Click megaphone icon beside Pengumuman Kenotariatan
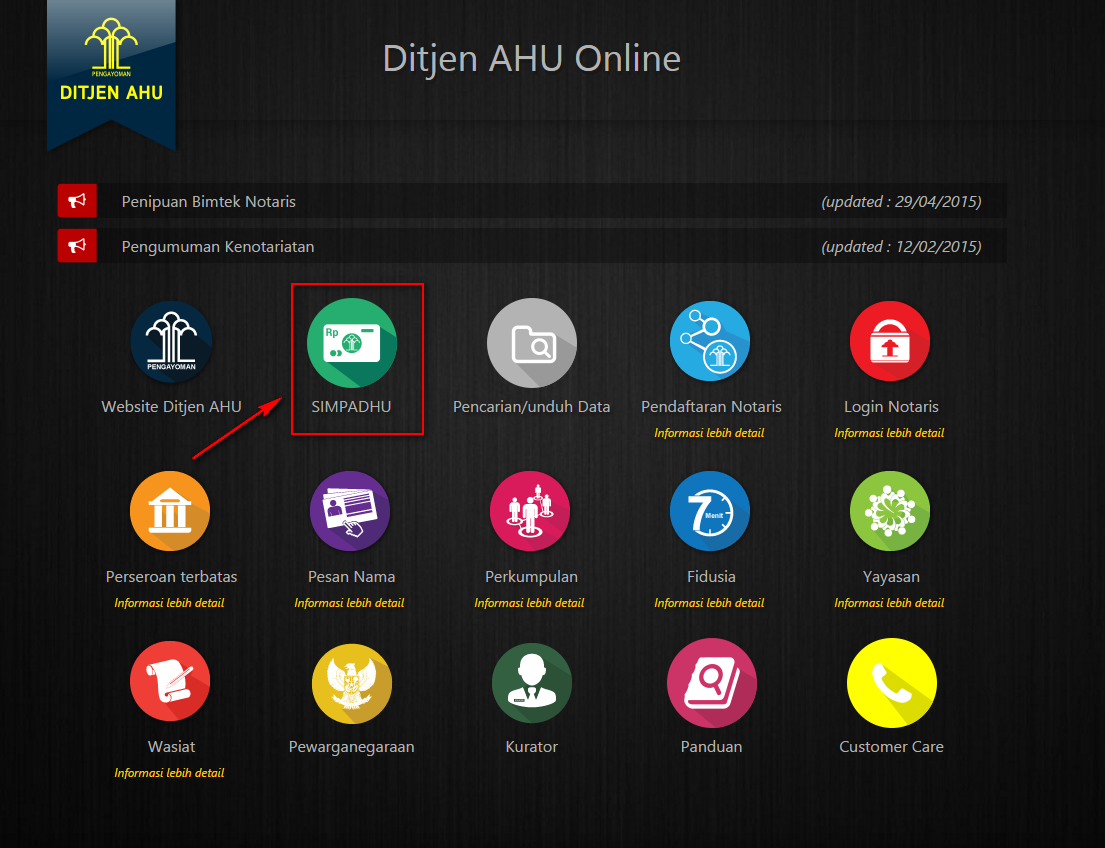Image resolution: width=1105 pixels, height=848 pixels. (x=77, y=245)
